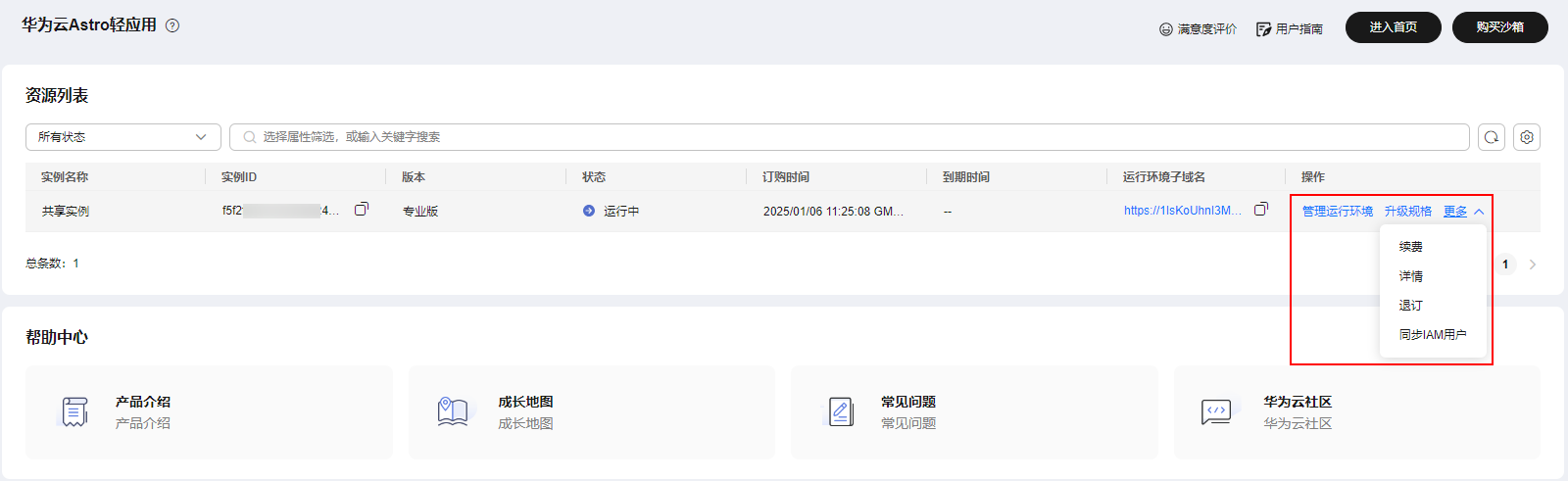Click the 用户指南 document icon
Image resolution: width=1568 pixels, height=481 pixels.
point(1264,29)
